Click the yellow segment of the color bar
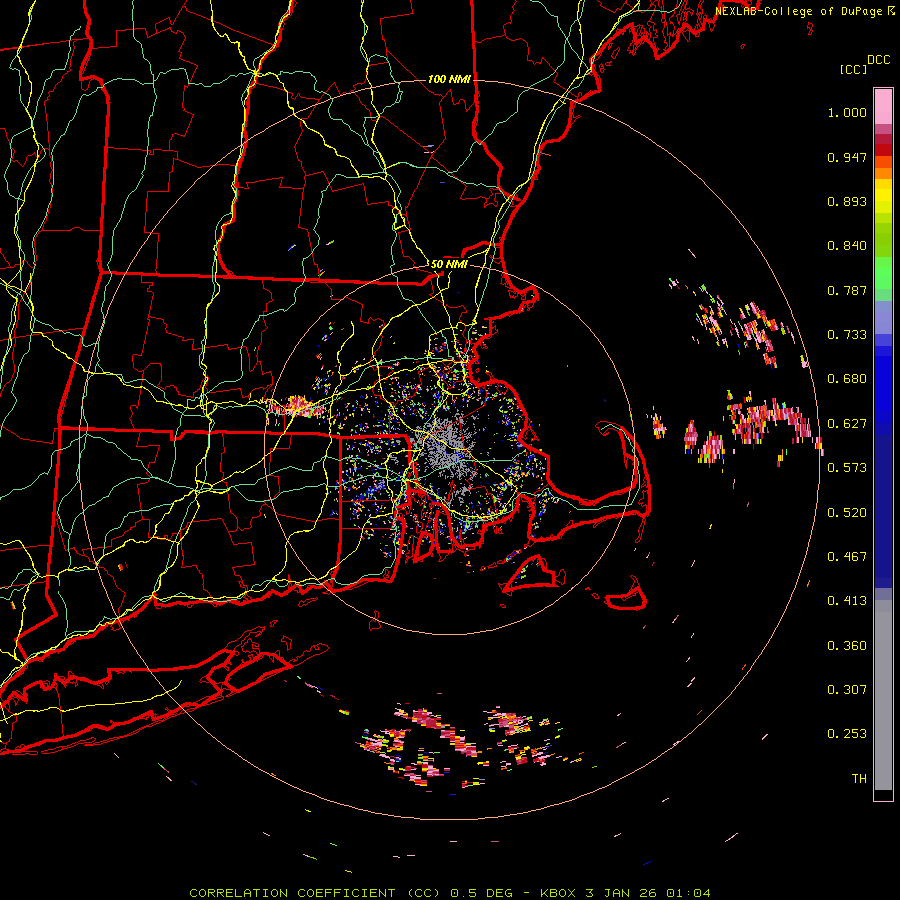The width and height of the screenshot is (900, 900). click(x=883, y=196)
